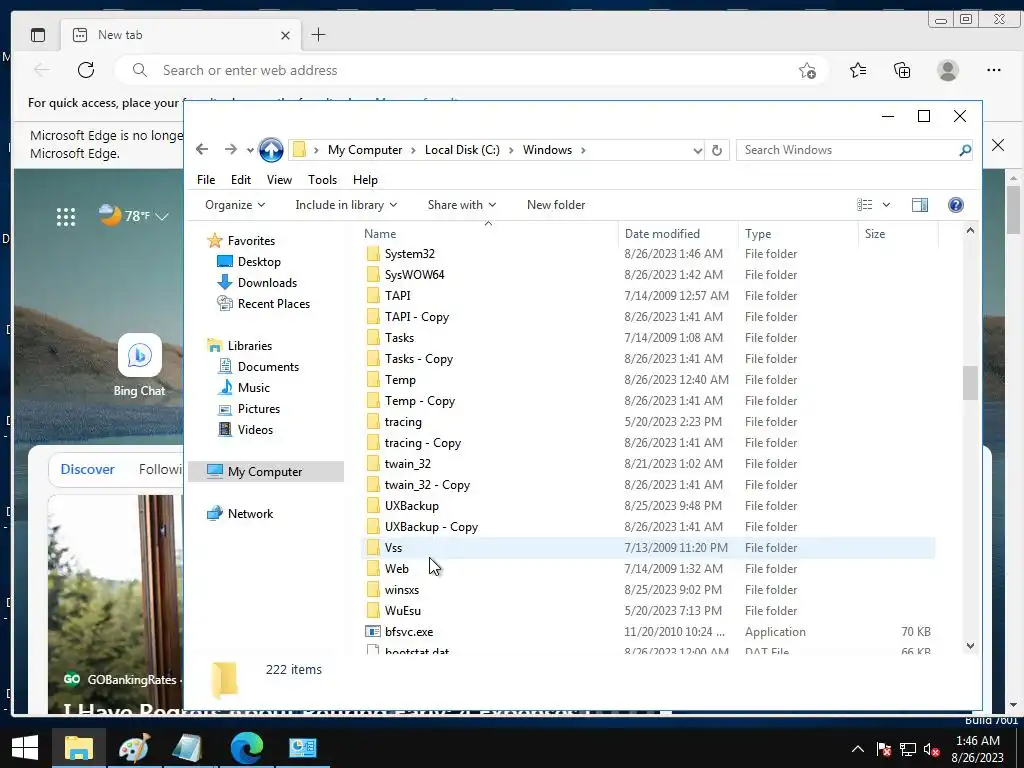
Task: Select Libraries in navigation pane
Action: pyautogui.click(x=249, y=346)
